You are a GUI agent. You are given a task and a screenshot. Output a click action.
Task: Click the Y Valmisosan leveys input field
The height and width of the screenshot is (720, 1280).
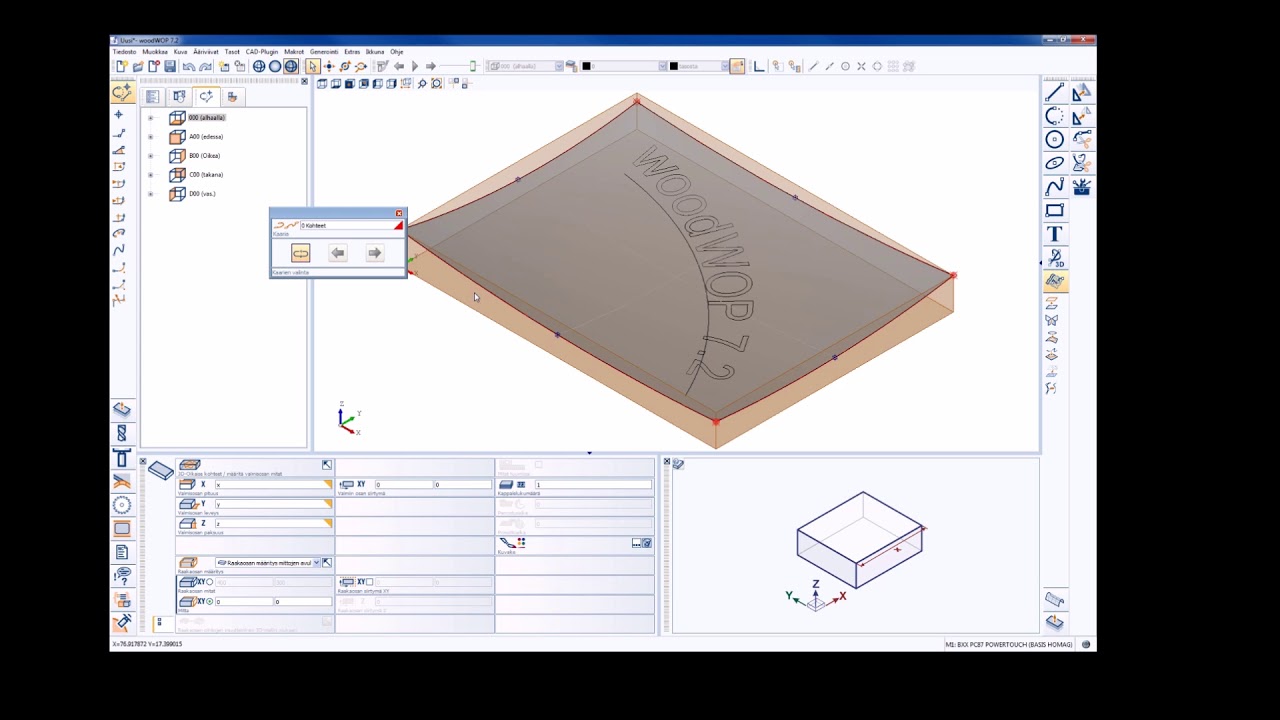click(x=273, y=504)
